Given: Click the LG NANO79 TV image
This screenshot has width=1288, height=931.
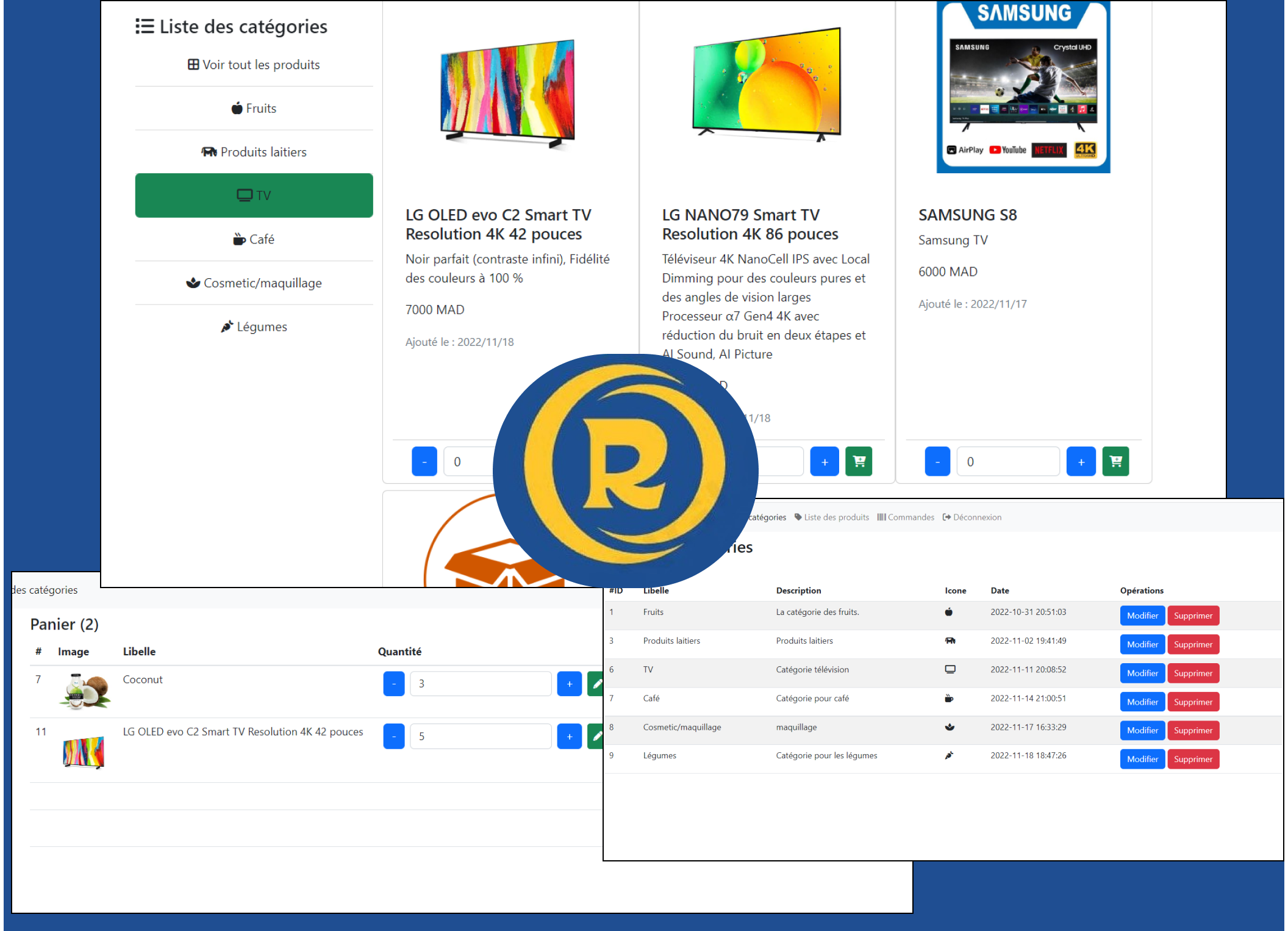Looking at the screenshot, I should point(766,84).
